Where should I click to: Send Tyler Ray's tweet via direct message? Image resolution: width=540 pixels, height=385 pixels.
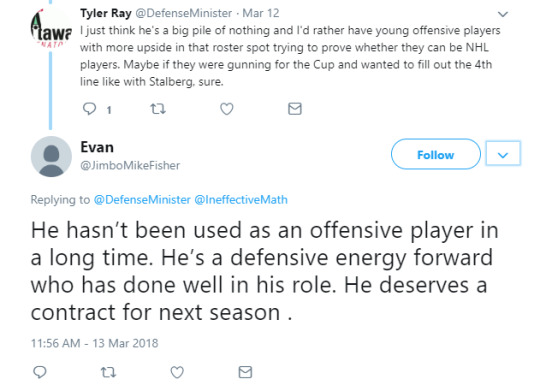[x=295, y=109]
